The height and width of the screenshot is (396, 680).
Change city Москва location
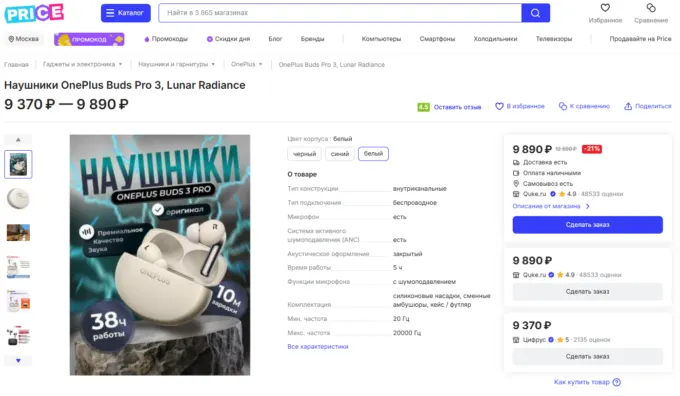(23, 39)
